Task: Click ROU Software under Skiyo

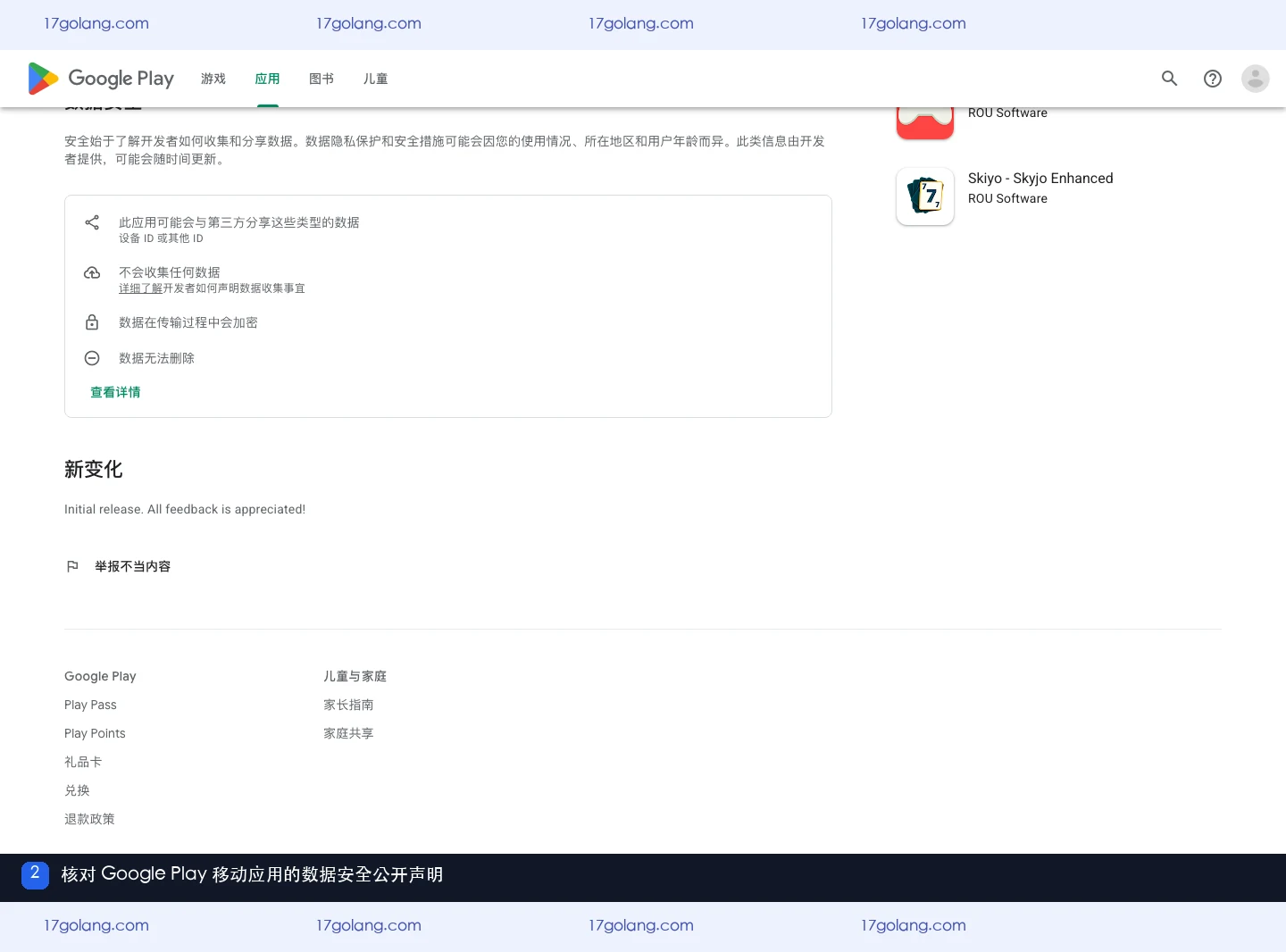Action: [1007, 198]
